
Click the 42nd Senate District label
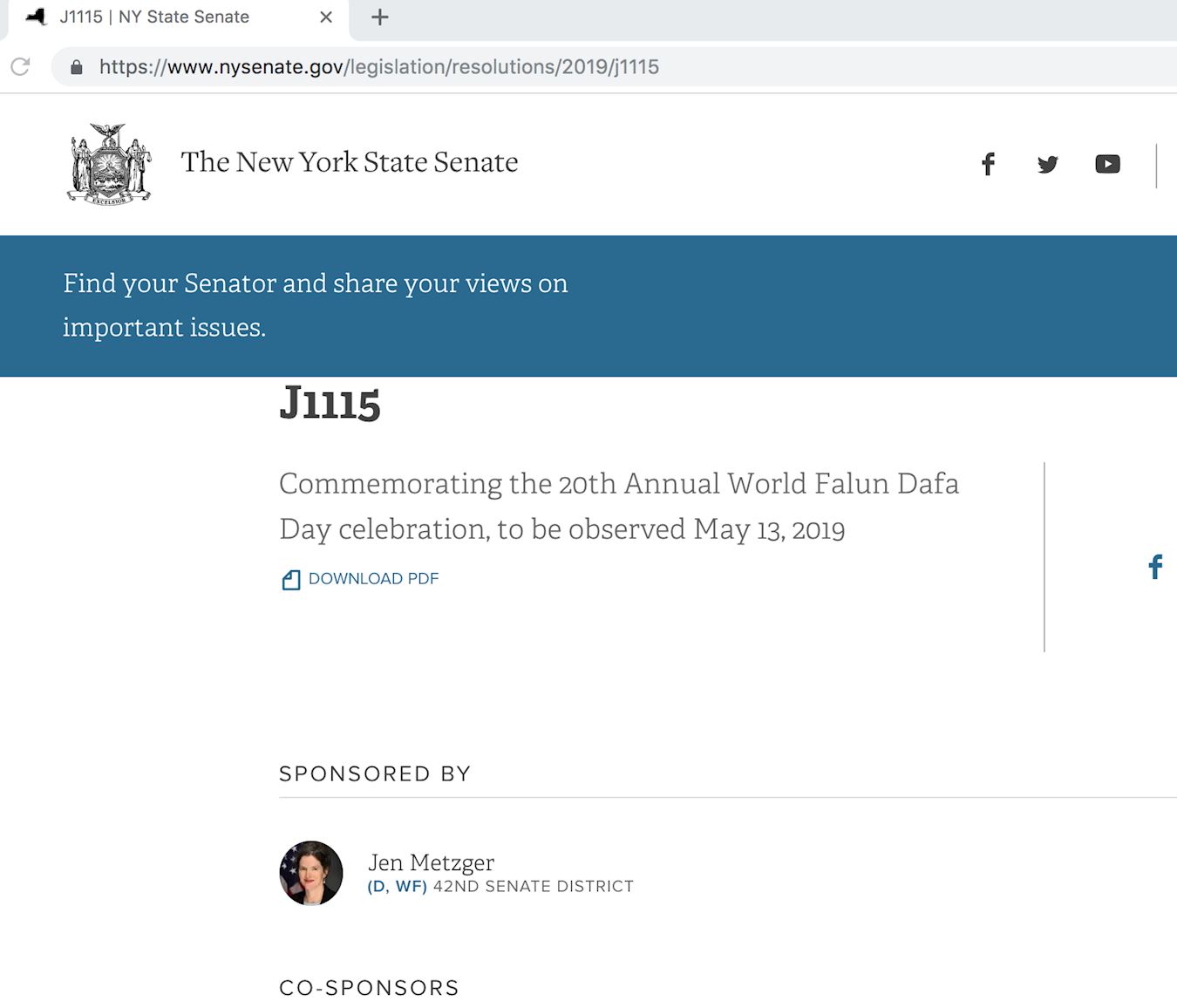pyautogui.click(x=533, y=887)
